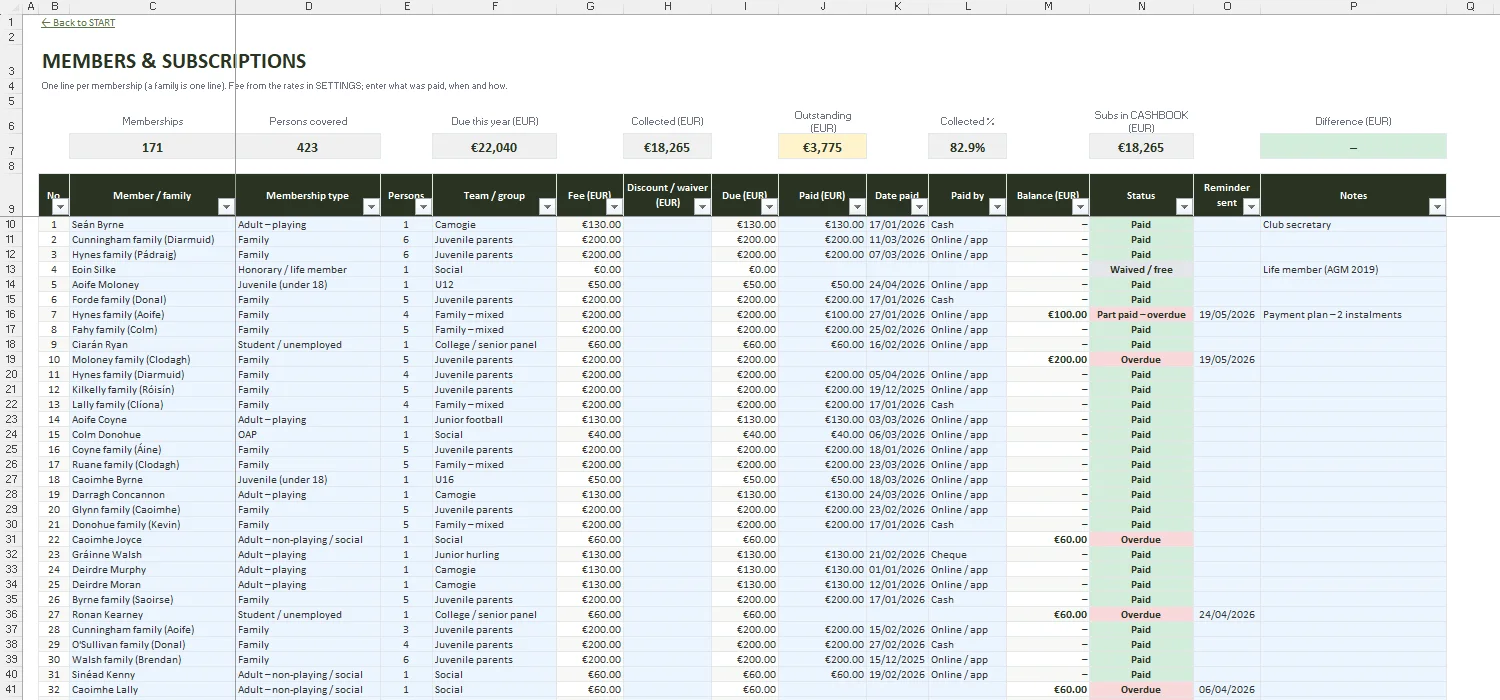Open the No. column filter dropdown
The width and height of the screenshot is (1500, 700).
click(60, 207)
